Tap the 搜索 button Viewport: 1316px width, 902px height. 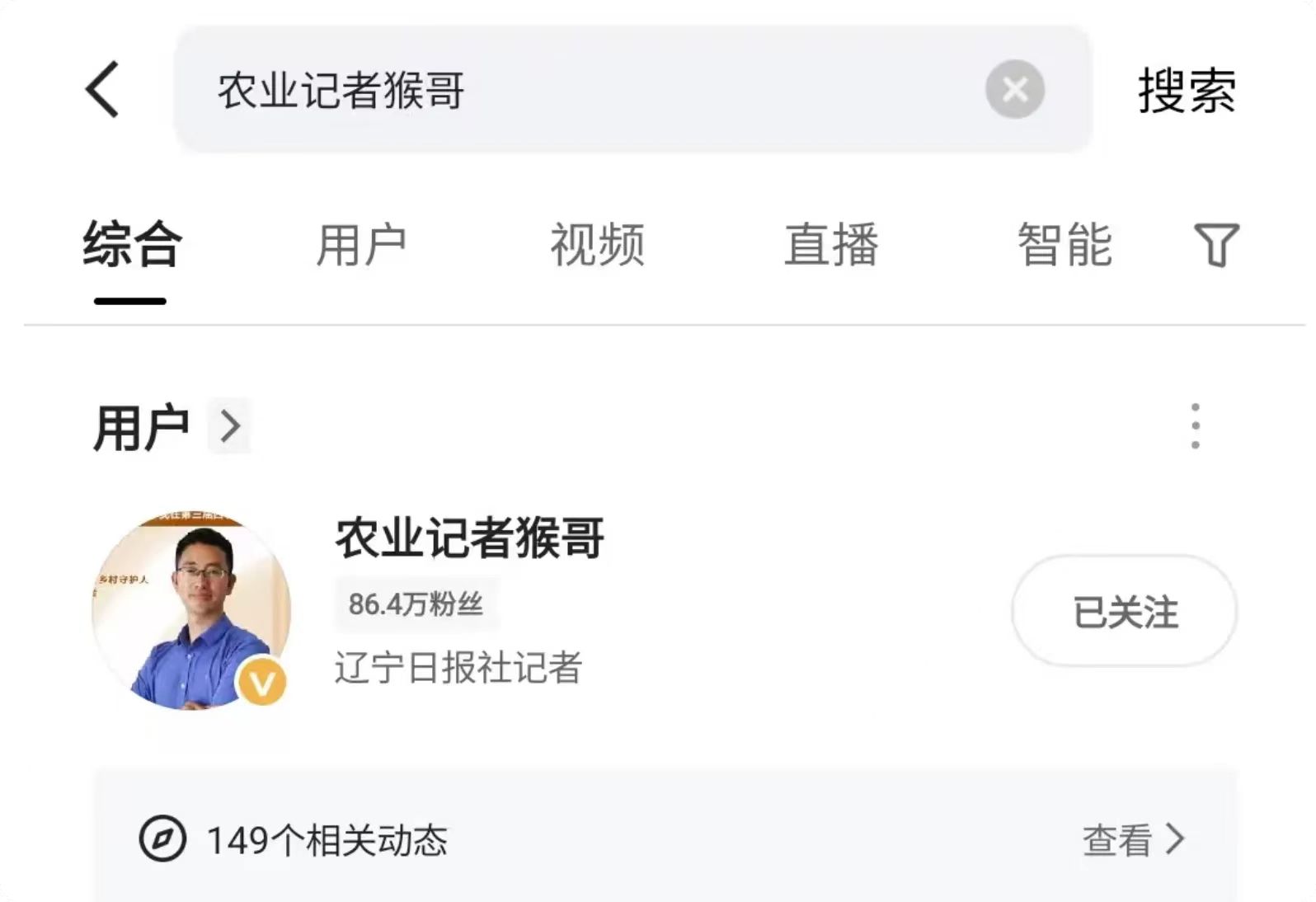pos(1187,90)
